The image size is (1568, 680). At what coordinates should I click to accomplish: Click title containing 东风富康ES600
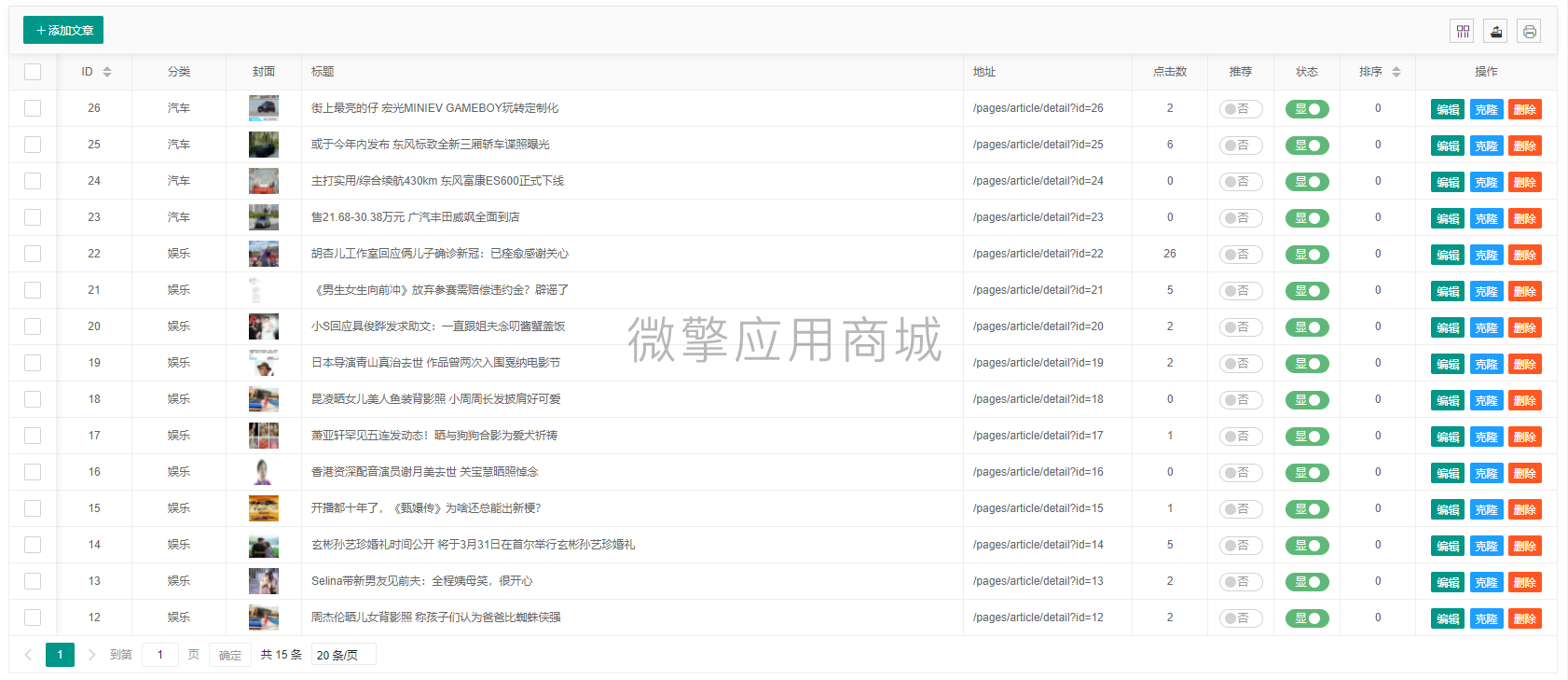click(437, 181)
